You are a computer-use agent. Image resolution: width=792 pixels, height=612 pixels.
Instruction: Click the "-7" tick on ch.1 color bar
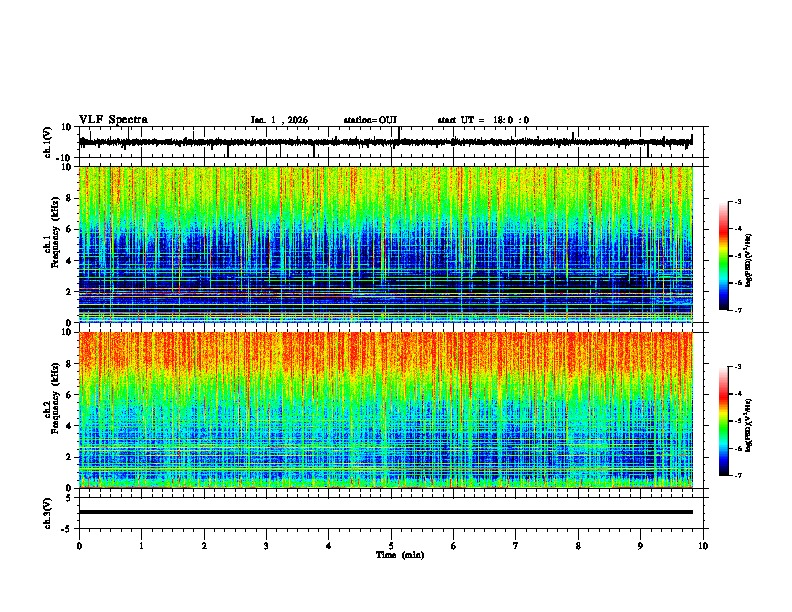click(x=737, y=311)
